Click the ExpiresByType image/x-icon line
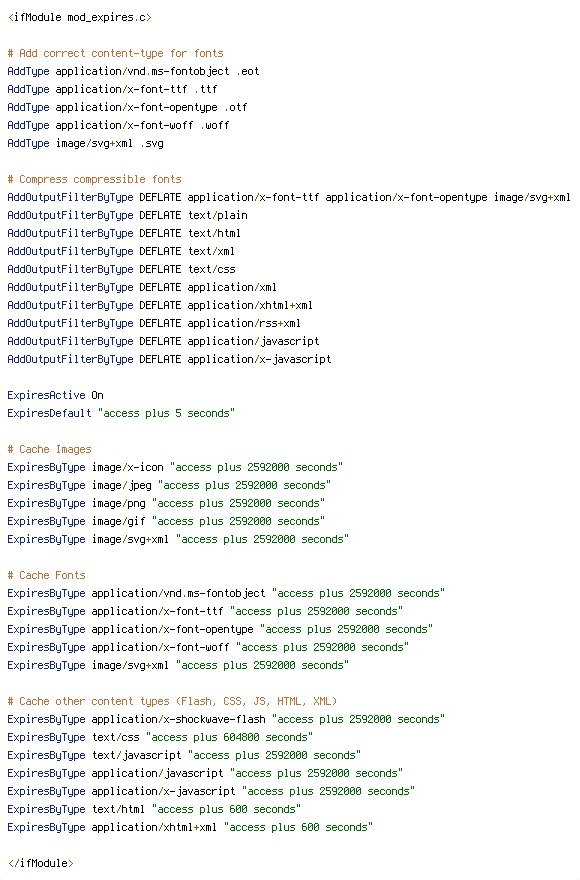580x880 pixels. pyautogui.click(x=175, y=467)
